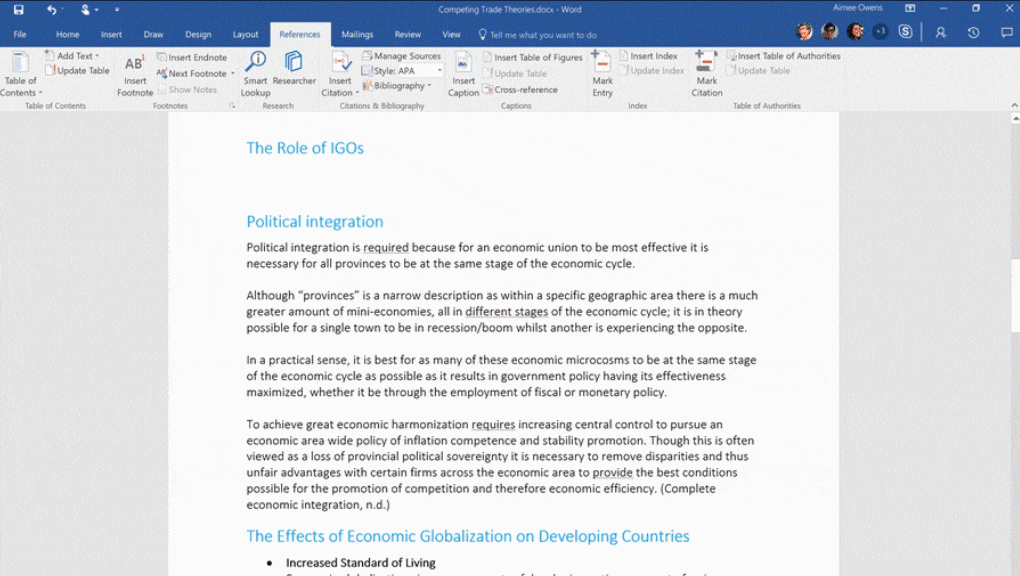
Task: Click Update Table in Table of Contents group
Action: click(77, 70)
